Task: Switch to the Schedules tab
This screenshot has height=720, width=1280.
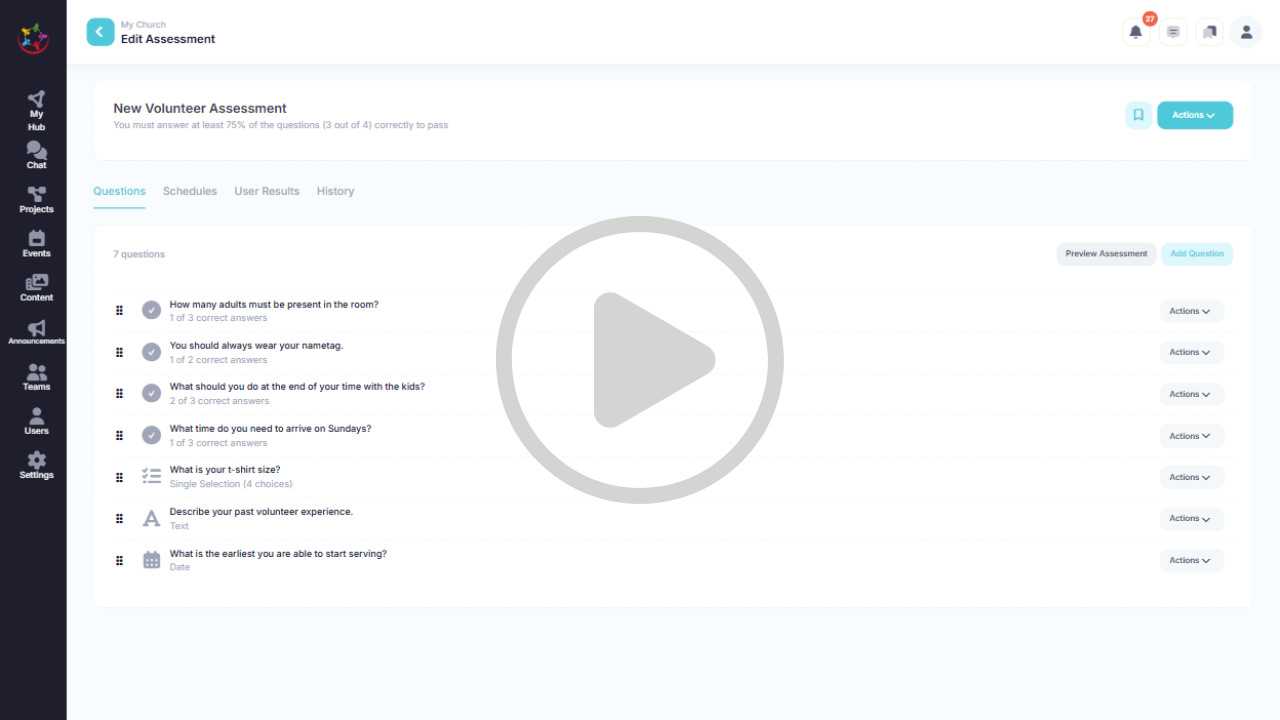Action: [190, 191]
